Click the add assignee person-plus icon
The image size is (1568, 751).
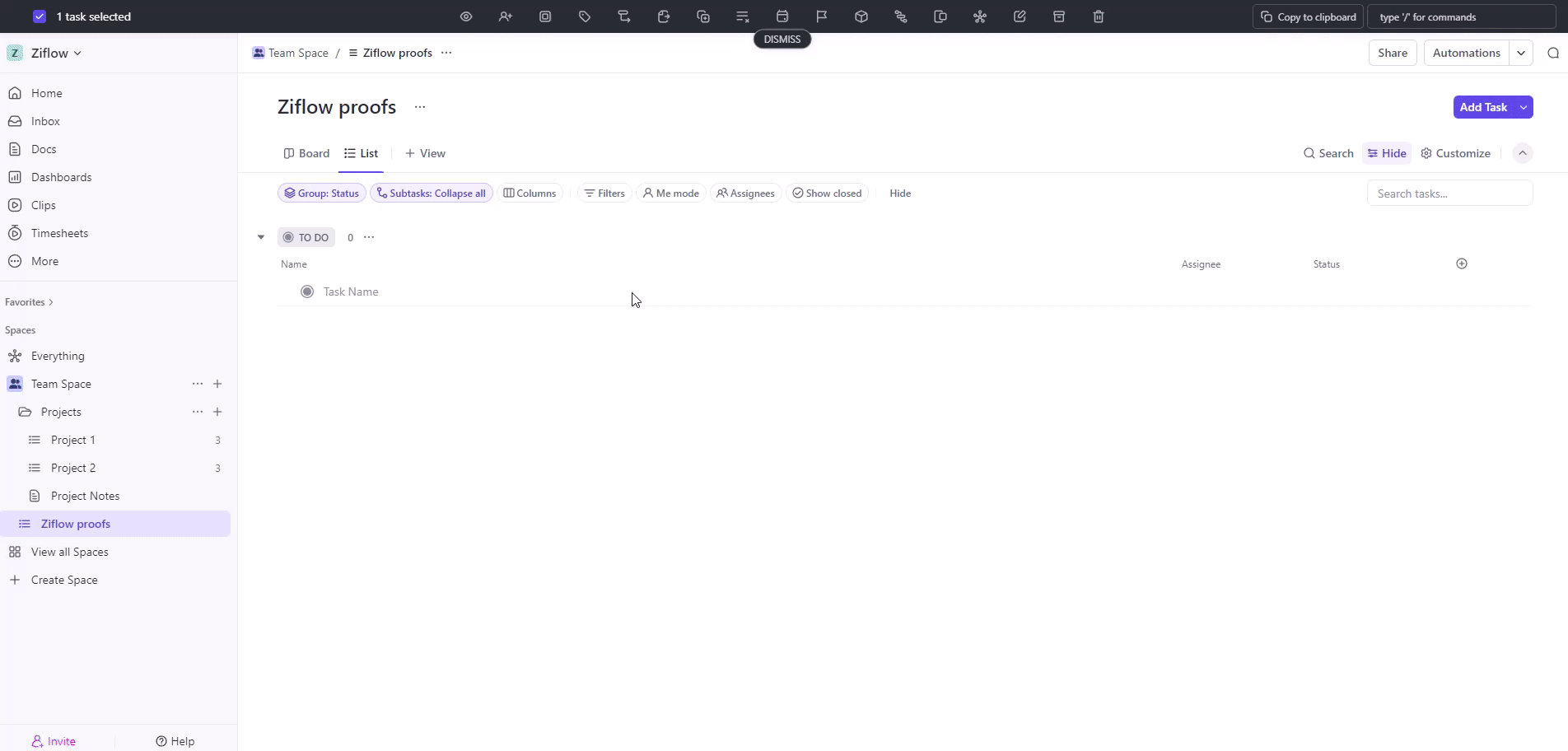pyautogui.click(x=506, y=16)
